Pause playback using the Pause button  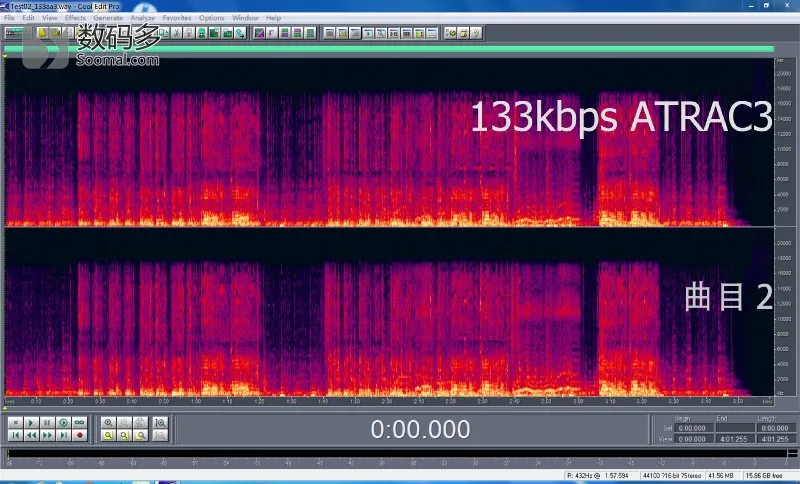point(47,423)
